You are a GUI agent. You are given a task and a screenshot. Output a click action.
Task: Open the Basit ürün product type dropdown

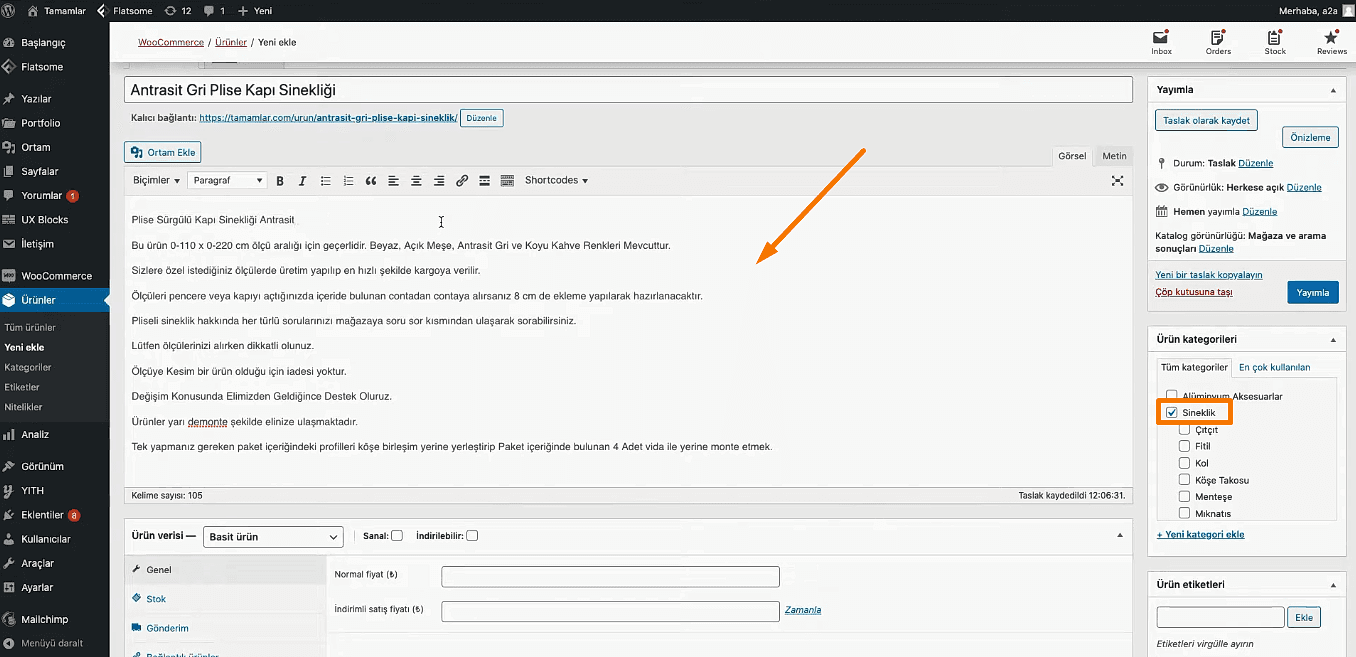pos(273,537)
